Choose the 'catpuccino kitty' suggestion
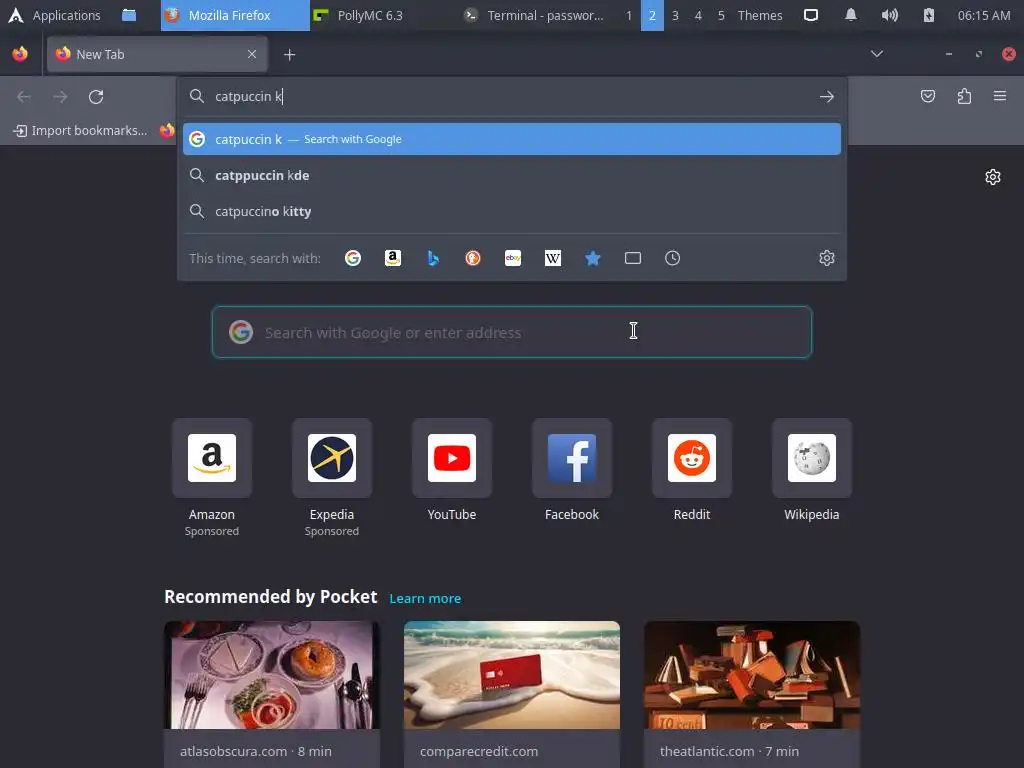The height and width of the screenshot is (768, 1024). tap(511, 211)
